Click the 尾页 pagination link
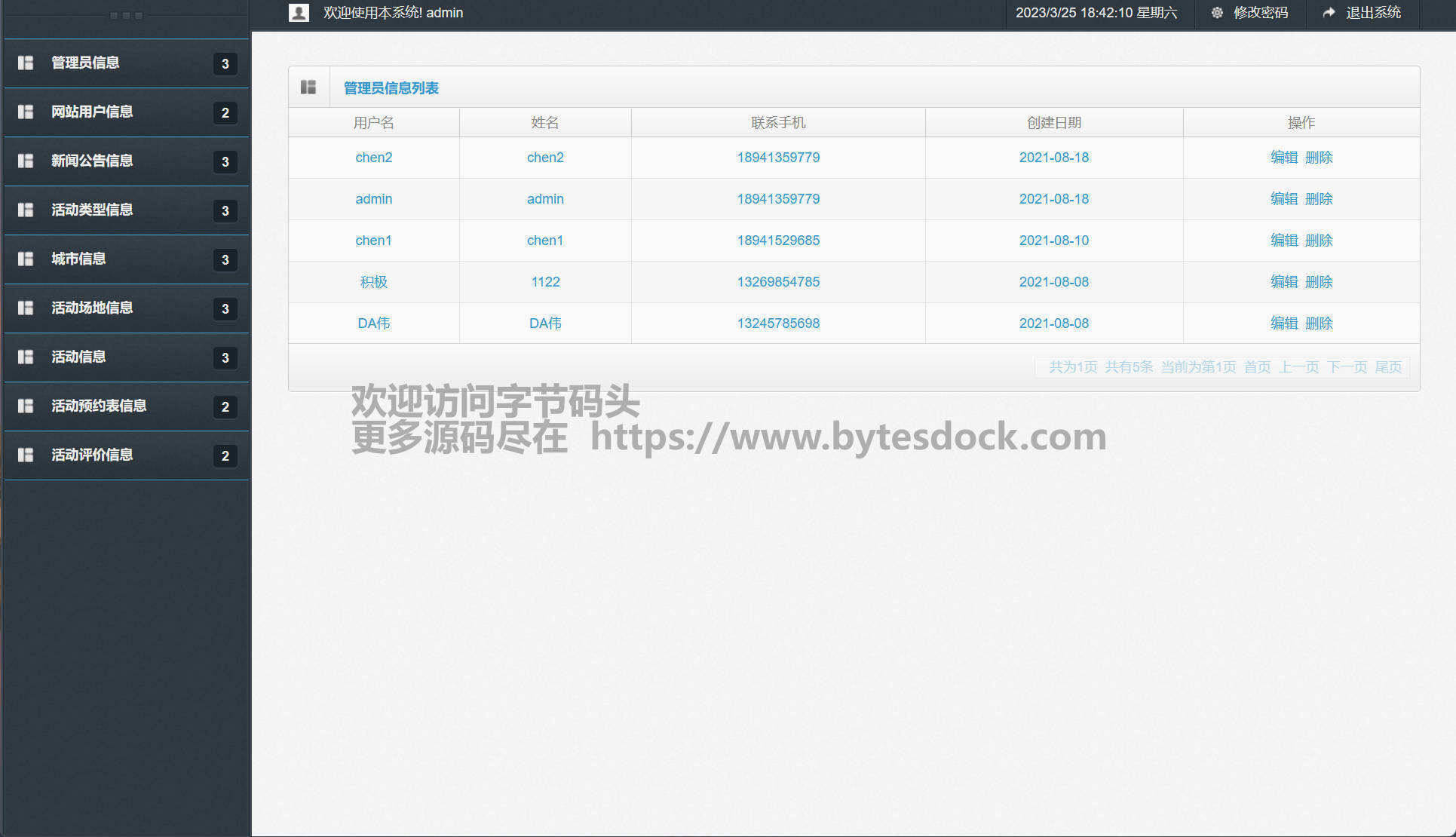1456x837 pixels. pyautogui.click(x=1388, y=367)
